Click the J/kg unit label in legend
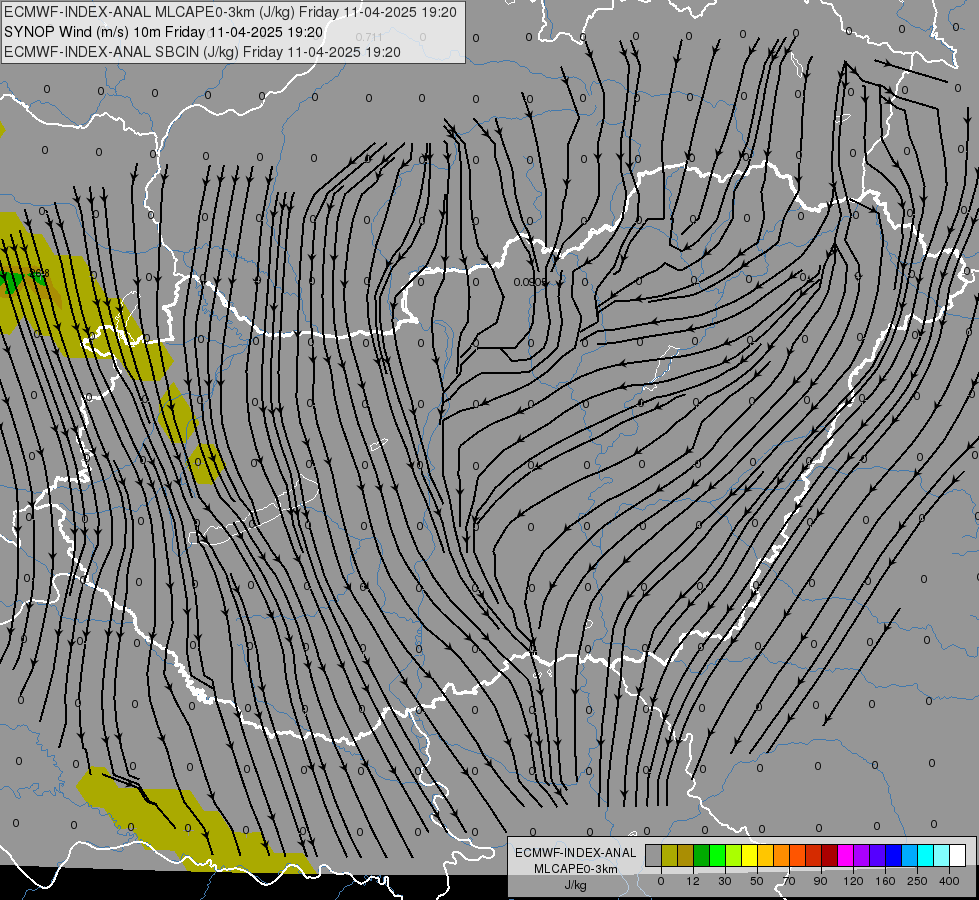Viewport: 979px width, 900px height. coord(576,885)
